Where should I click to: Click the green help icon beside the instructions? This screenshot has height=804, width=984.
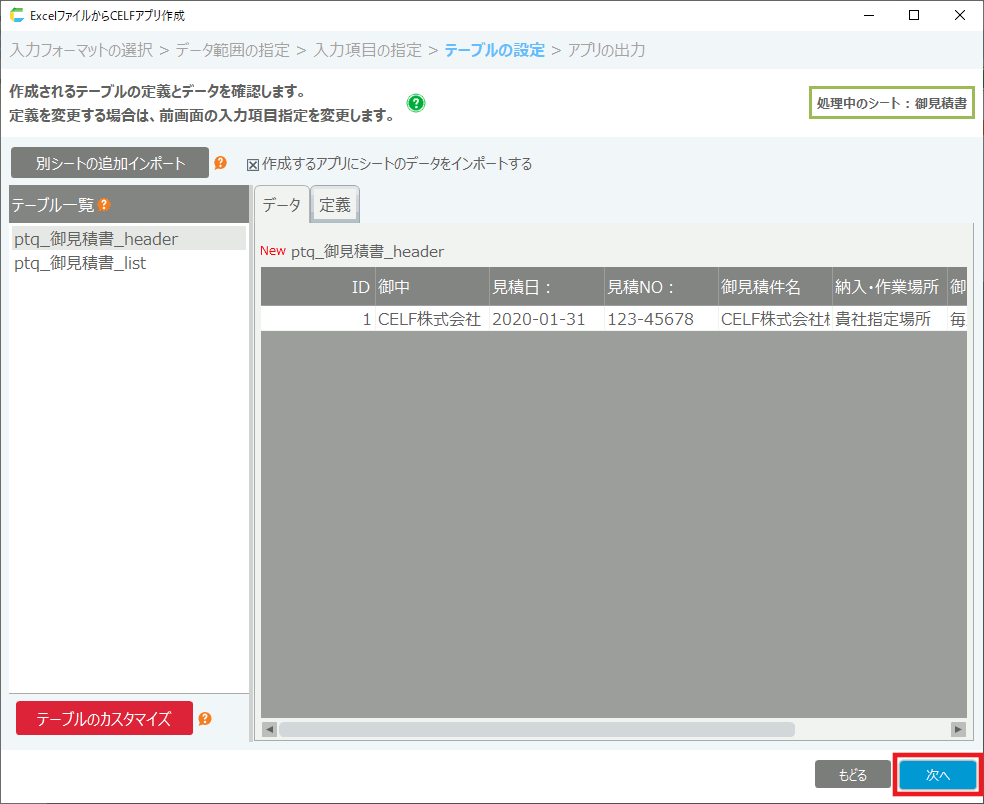[416, 103]
